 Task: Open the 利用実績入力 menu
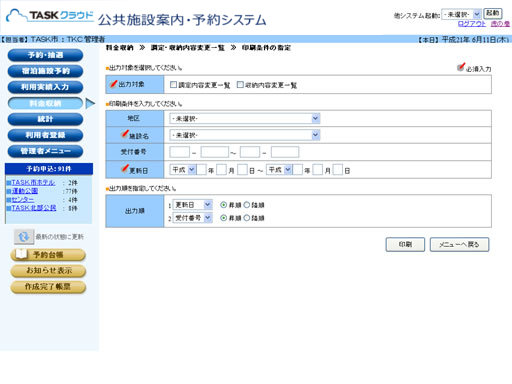(x=45, y=87)
